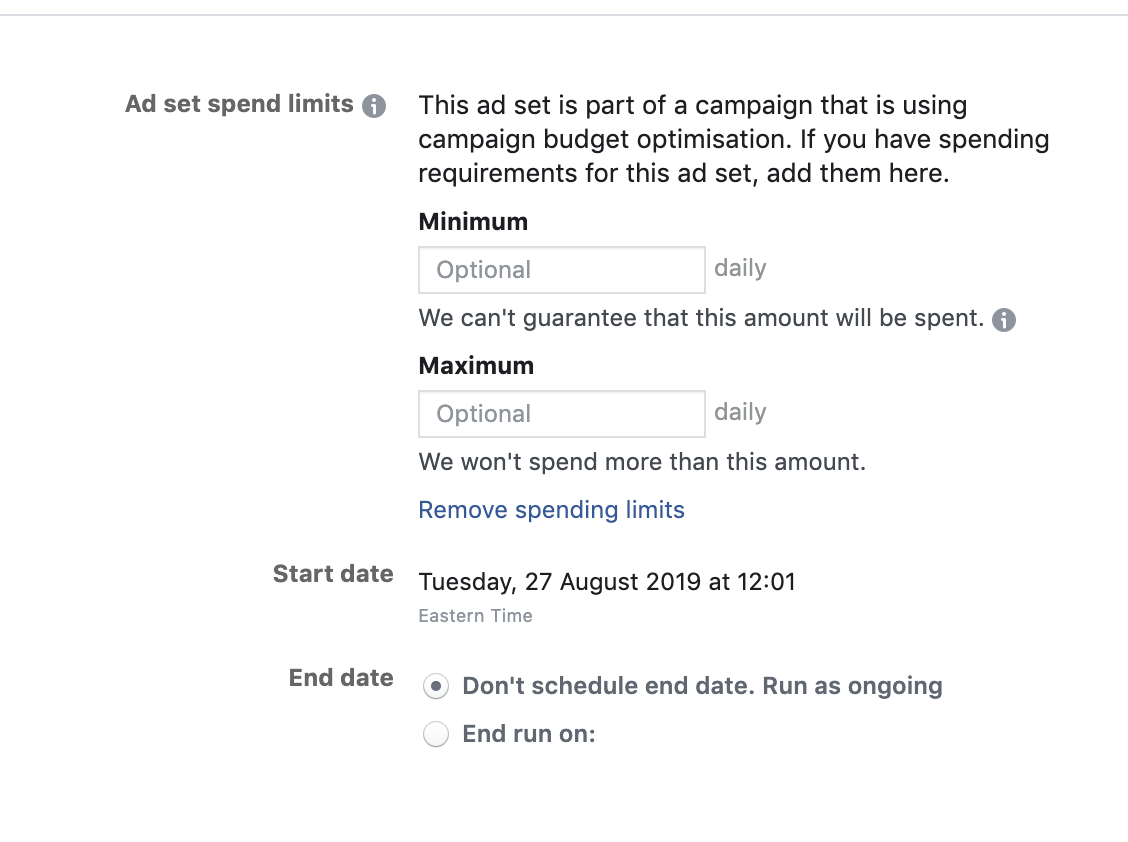Click 'daily' text beside Maximum field
Screen dimensions: 1128x842
tap(740, 412)
